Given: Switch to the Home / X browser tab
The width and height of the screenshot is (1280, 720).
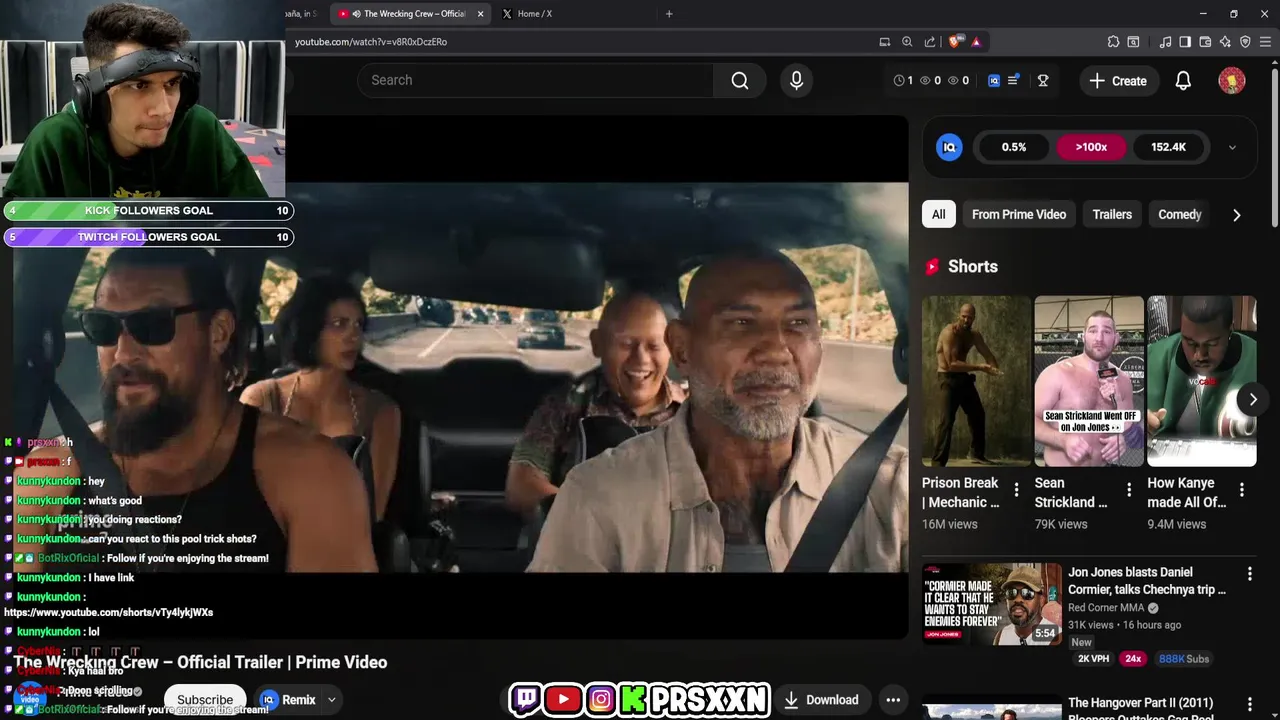Looking at the screenshot, I should click(535, 14).
